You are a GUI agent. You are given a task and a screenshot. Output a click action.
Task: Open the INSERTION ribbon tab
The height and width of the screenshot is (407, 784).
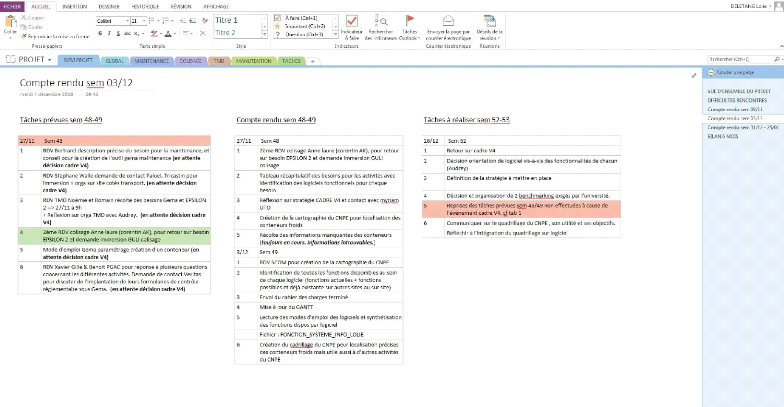pos(75,5)
